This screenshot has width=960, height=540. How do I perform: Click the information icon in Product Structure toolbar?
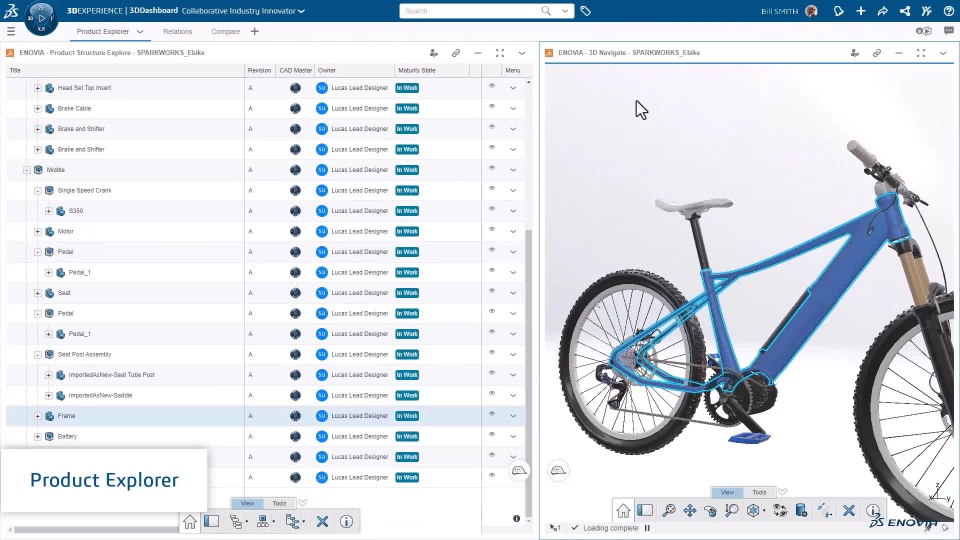click(x=347, y=522)
